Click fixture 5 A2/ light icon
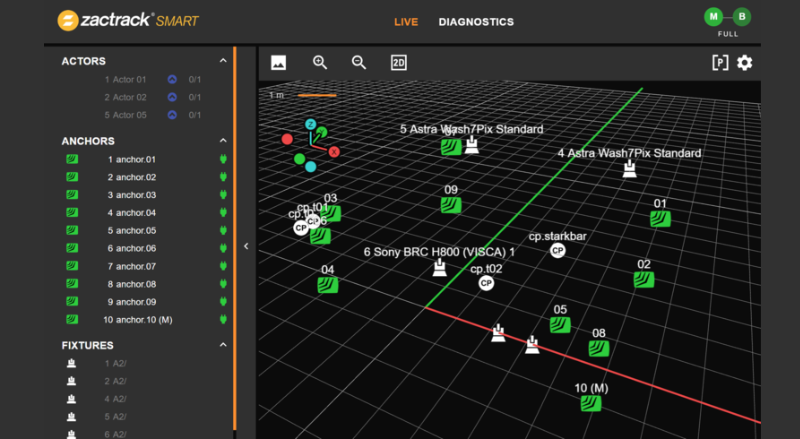 tap(71, 417)
